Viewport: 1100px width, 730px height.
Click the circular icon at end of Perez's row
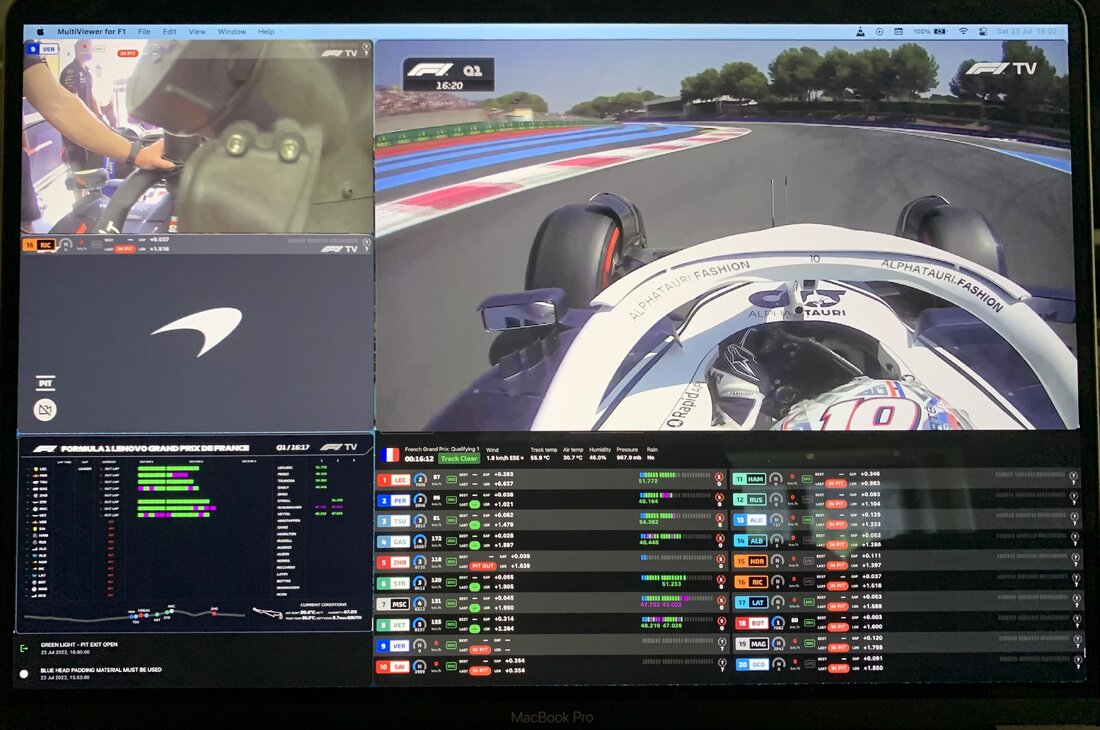(x=719, y=499)
